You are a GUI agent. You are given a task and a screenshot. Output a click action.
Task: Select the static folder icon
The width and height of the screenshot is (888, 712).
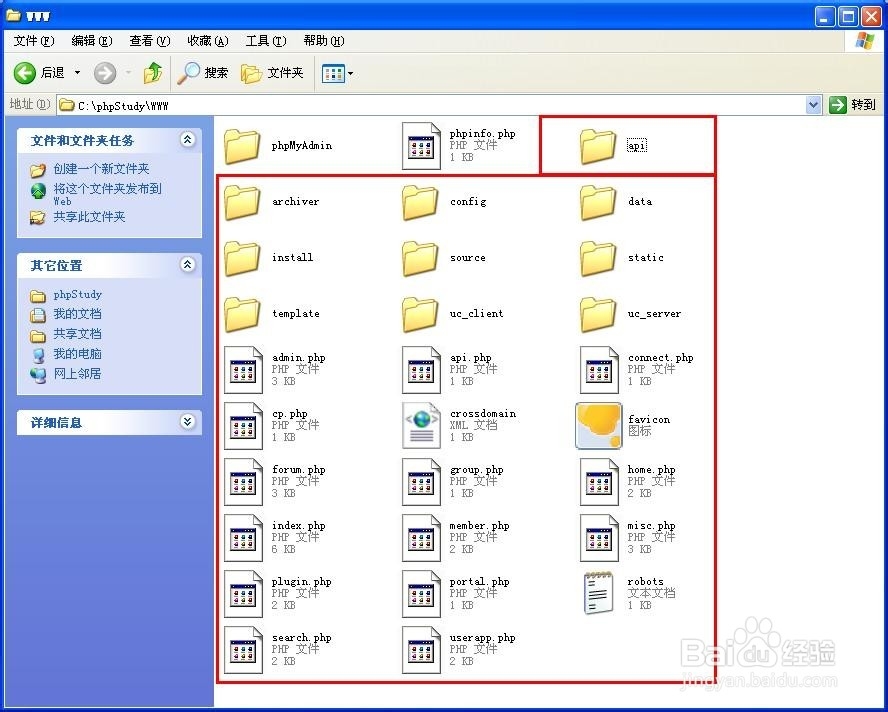click(x=598, y=258)
